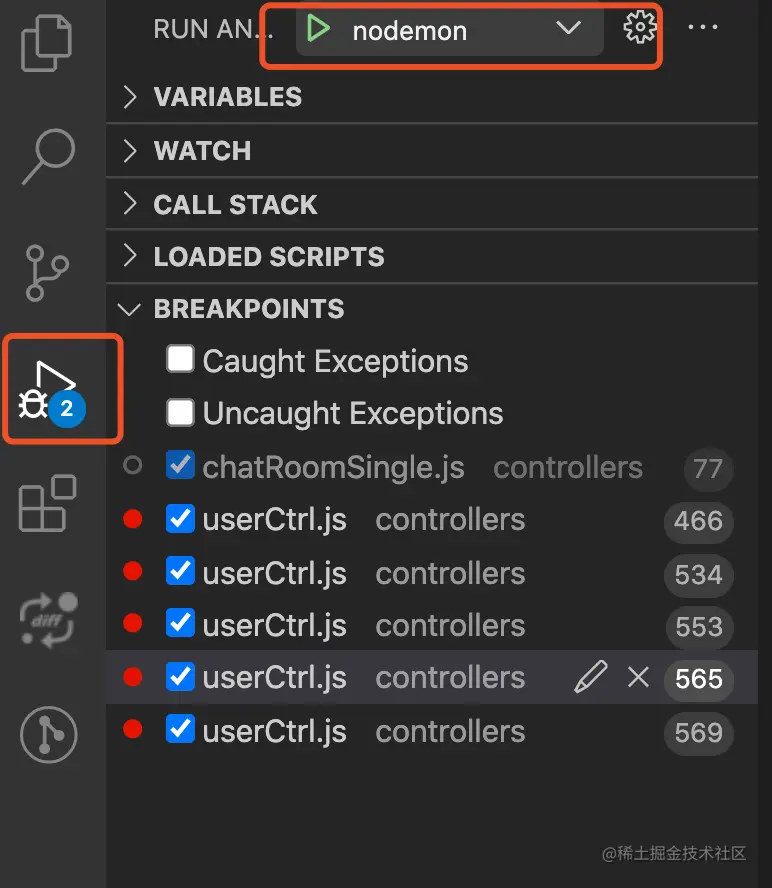Remove breakpoint 565 with X
772x888 pixels.
(638, 678)
